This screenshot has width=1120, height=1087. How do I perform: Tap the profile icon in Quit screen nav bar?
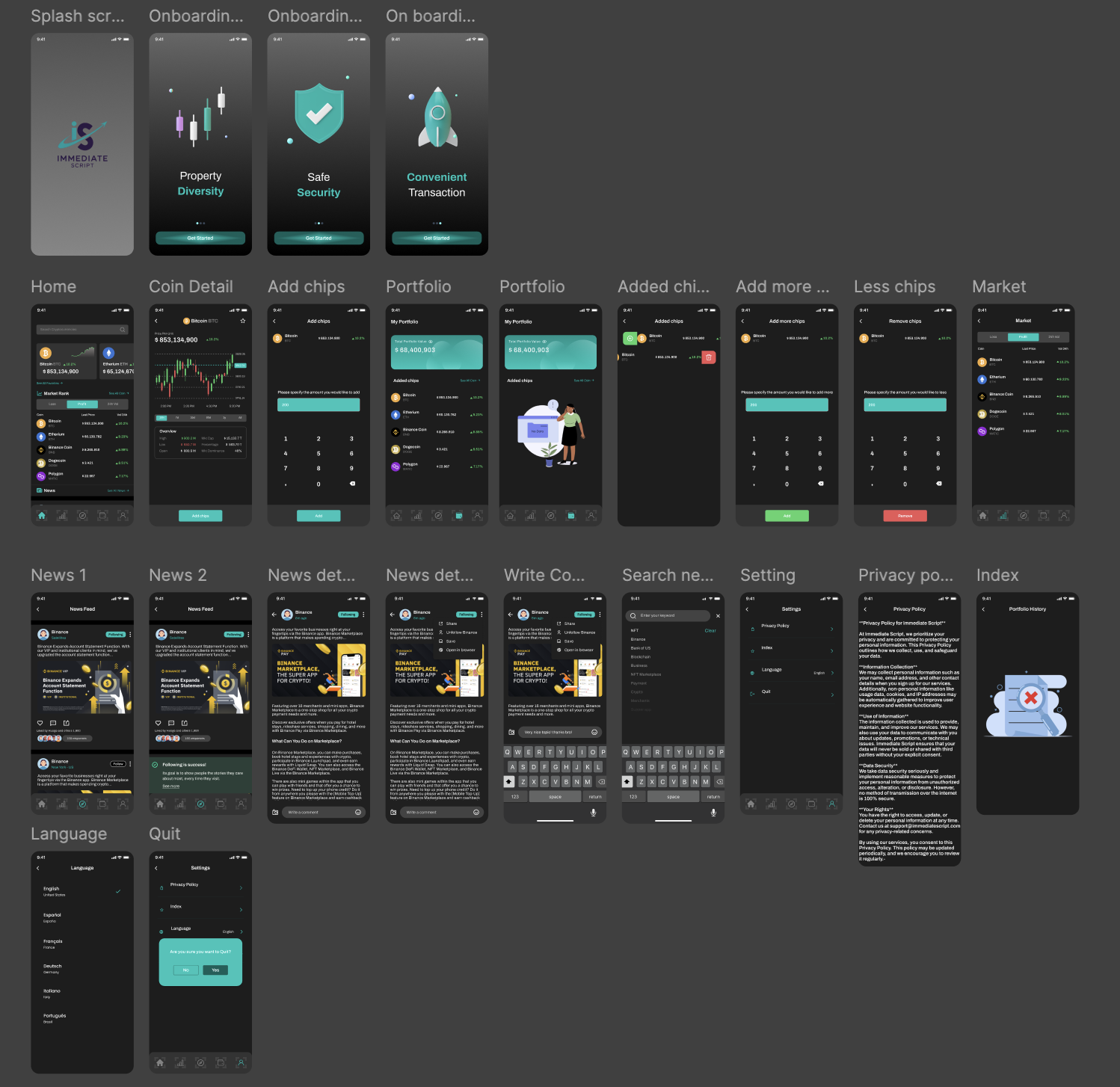pos(241,1062)
